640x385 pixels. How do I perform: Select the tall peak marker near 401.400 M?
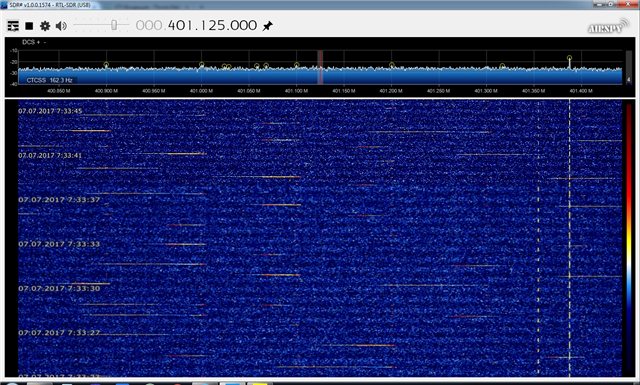[x=569, y=58]
